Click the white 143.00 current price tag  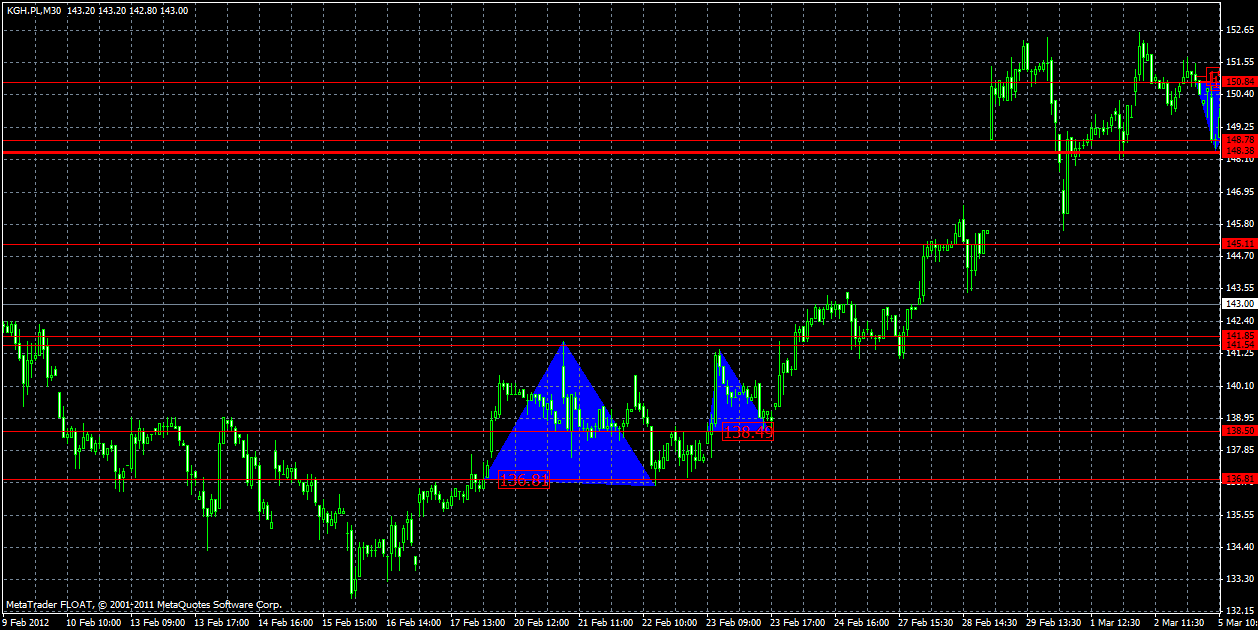1240,303
